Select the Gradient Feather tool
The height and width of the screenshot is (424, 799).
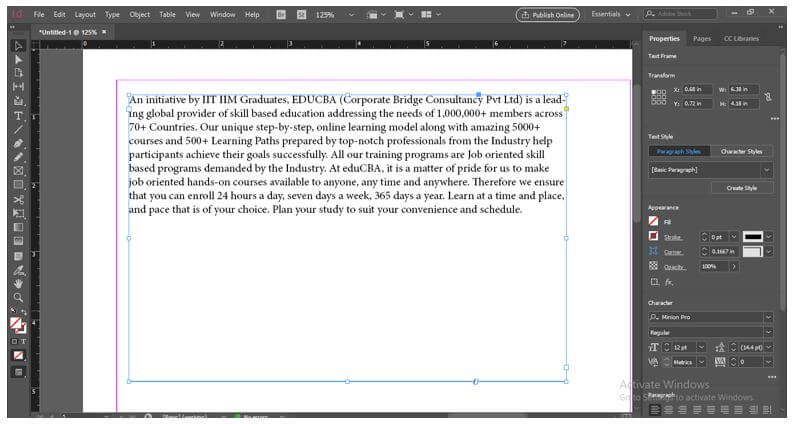point(18,241)
